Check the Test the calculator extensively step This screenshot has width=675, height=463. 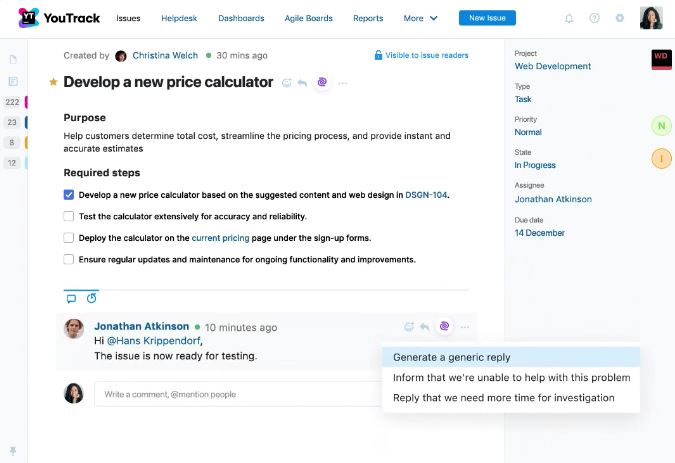point(69,216)
